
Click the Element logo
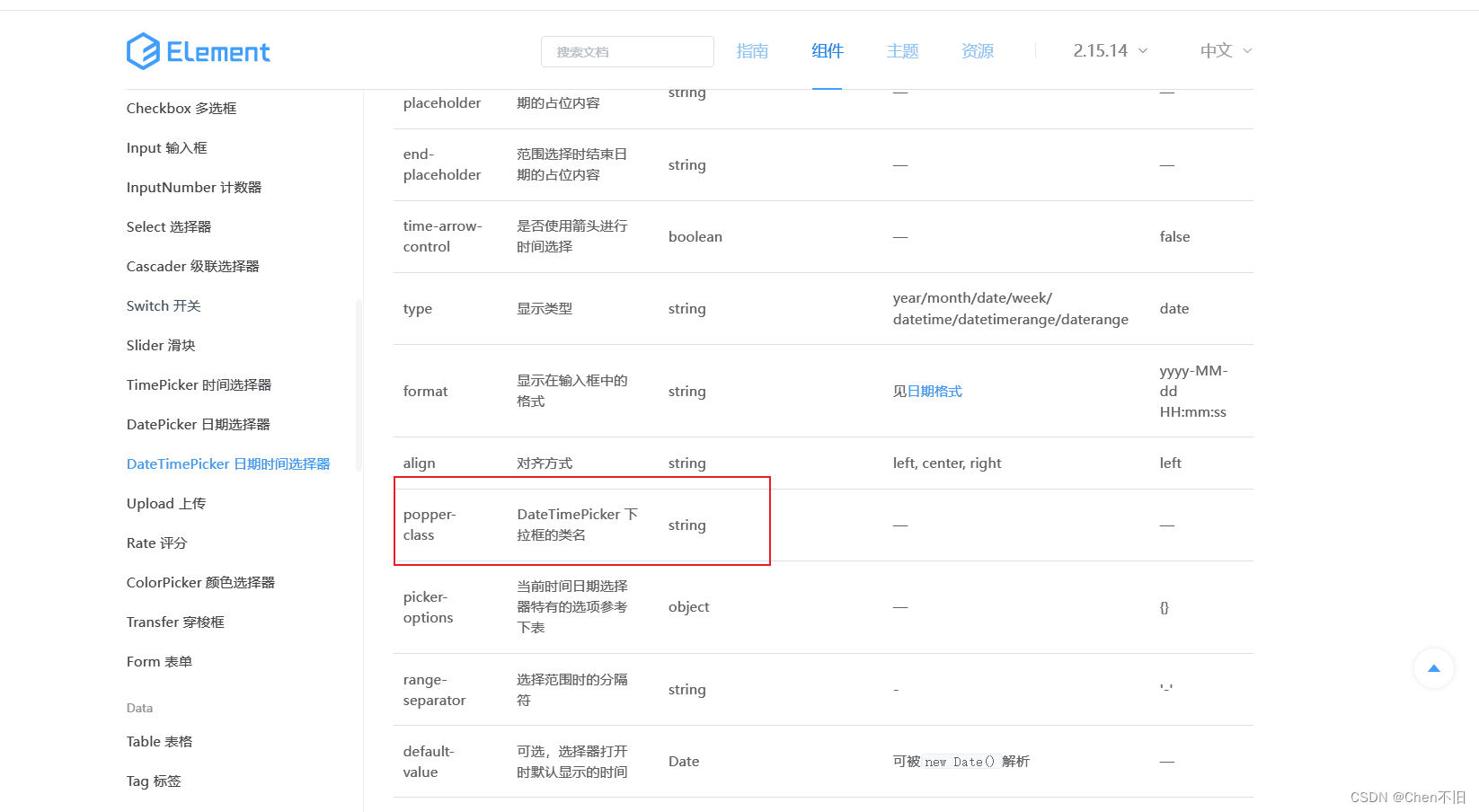point(198,51)
